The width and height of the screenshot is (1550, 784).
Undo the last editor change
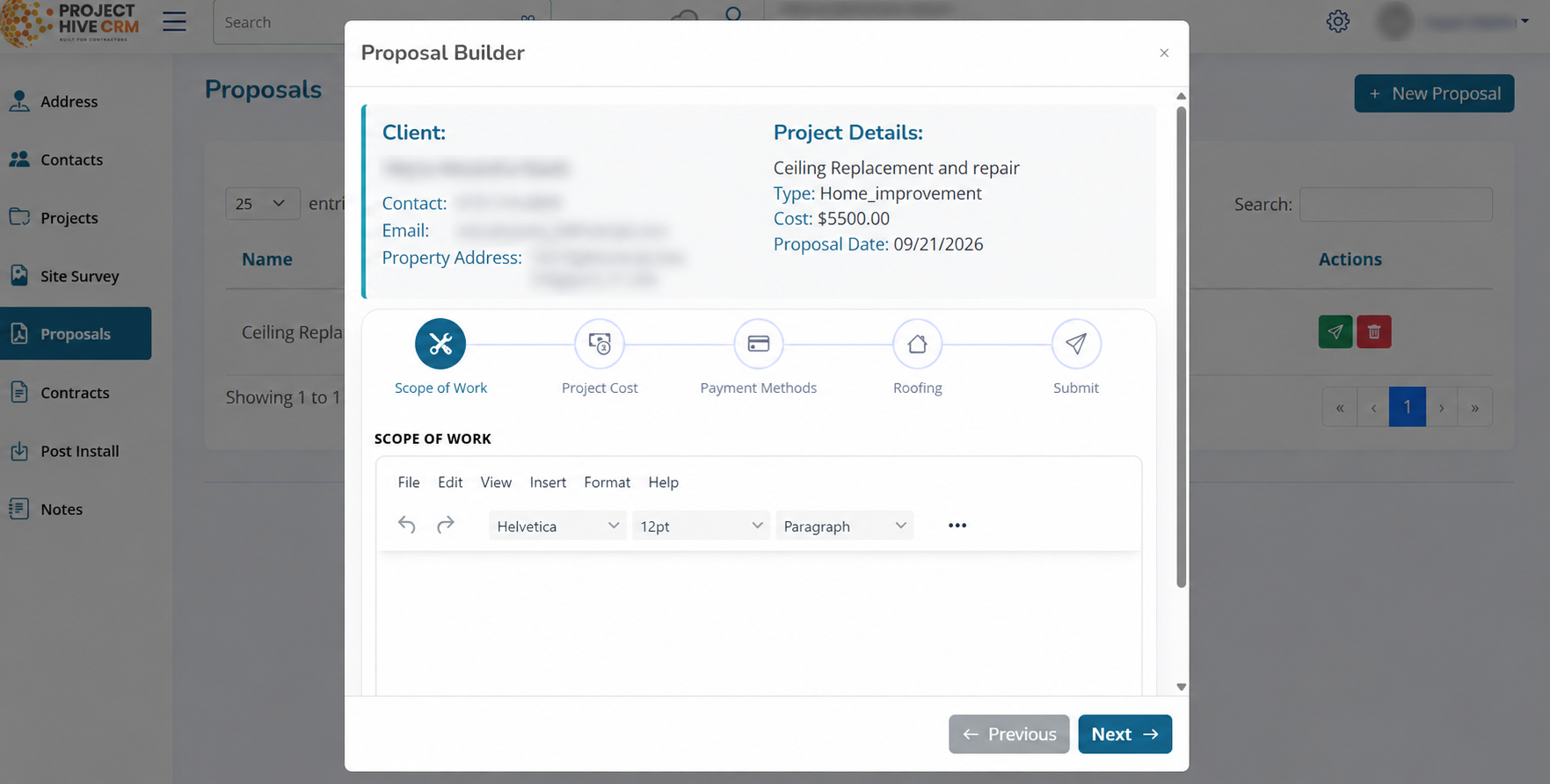pos(406,526)
